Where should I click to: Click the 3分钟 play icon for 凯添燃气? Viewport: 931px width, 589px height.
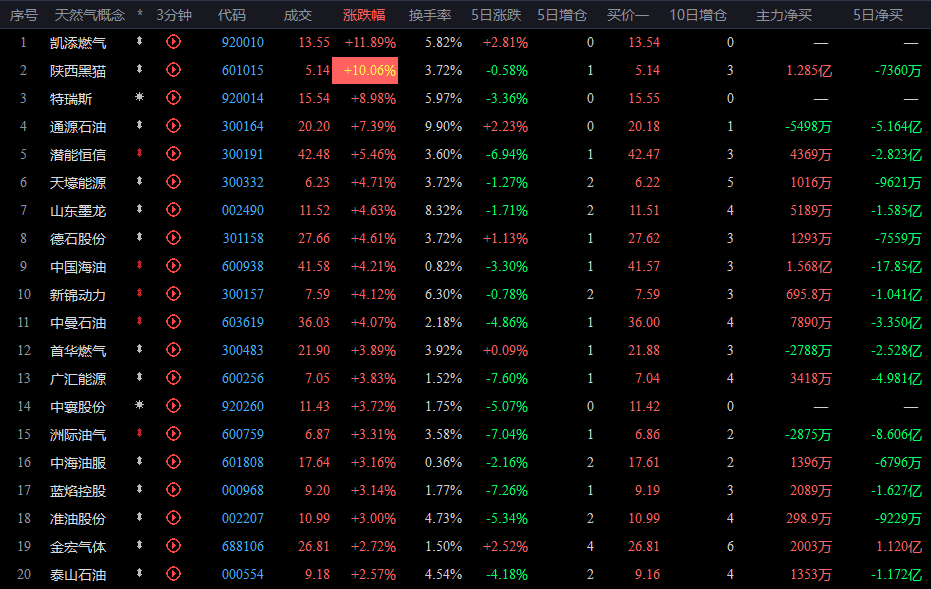173,42
